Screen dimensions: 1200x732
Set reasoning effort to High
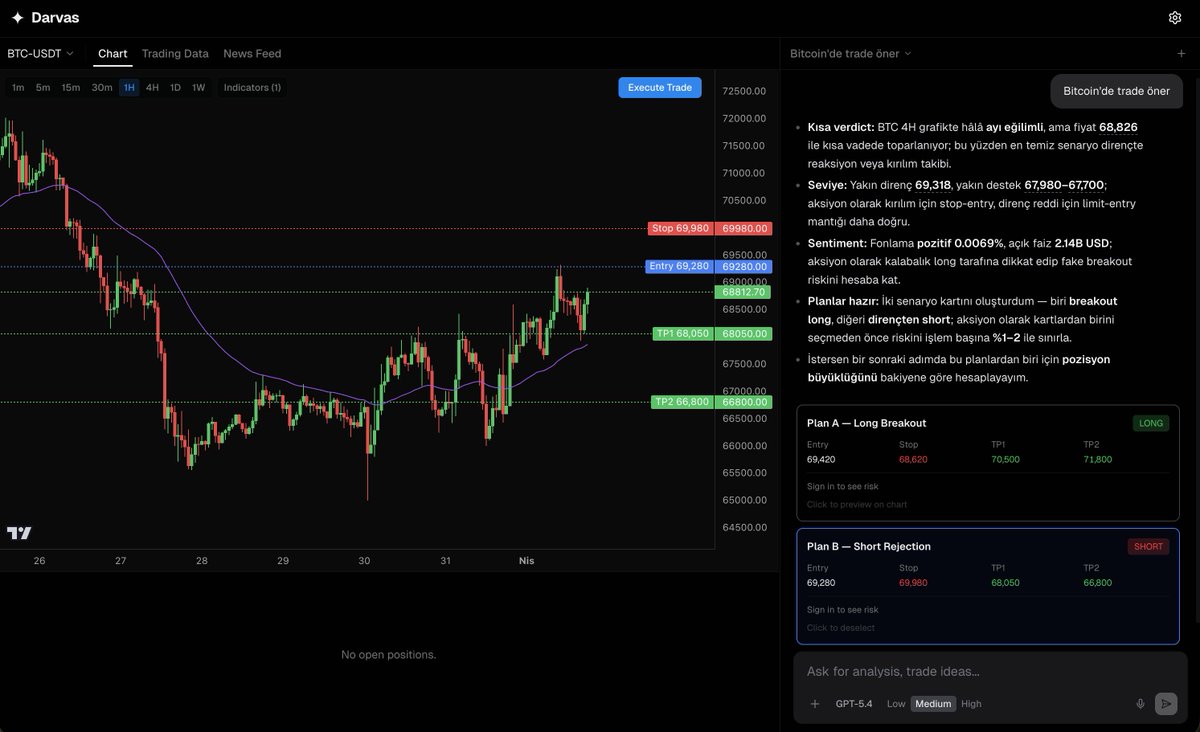(x=971, y=704)
